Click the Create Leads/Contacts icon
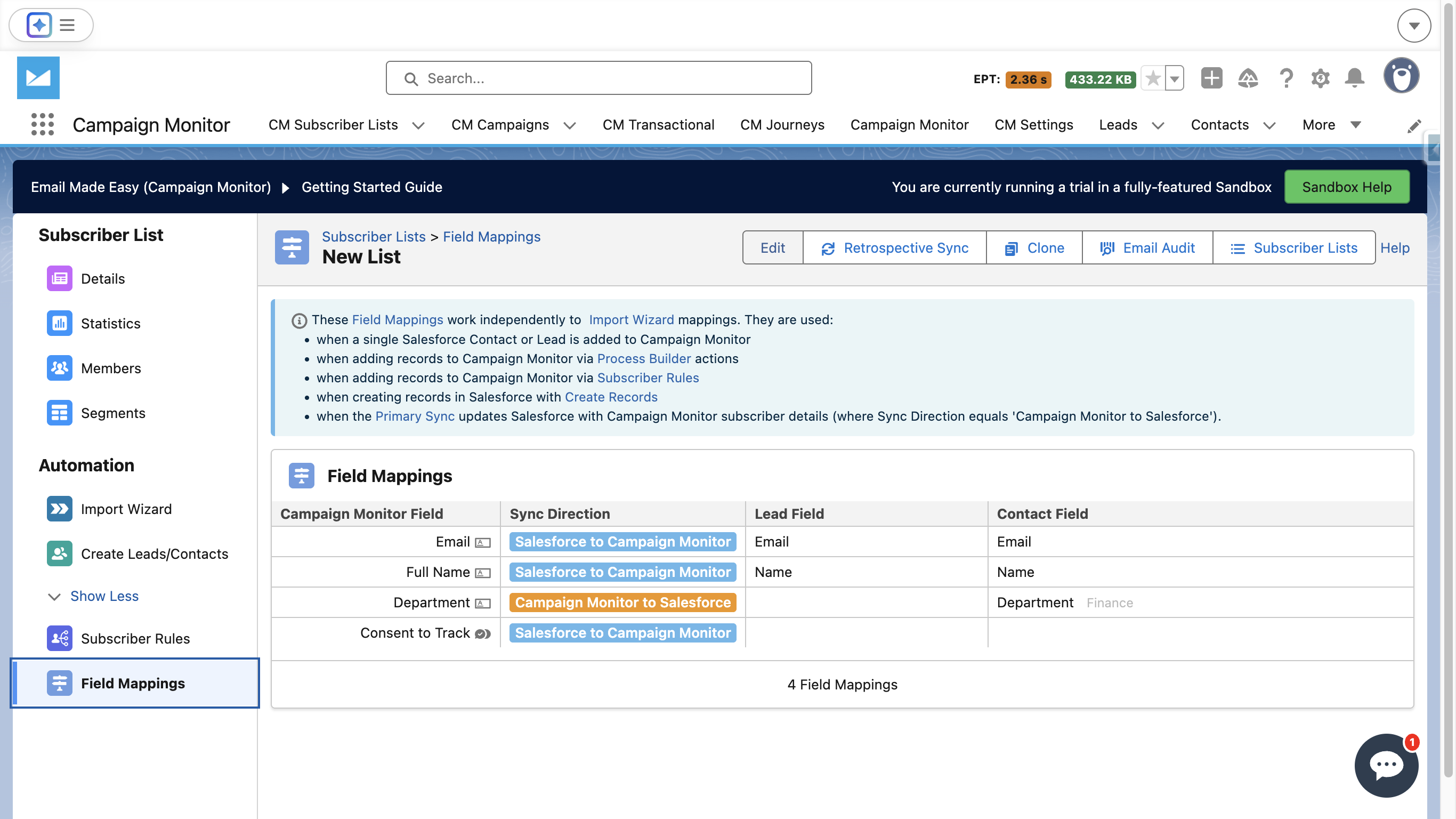Image resolution: width=1456 pixels, height=819 pixels. pyautogui.click(x=59, y=553)
